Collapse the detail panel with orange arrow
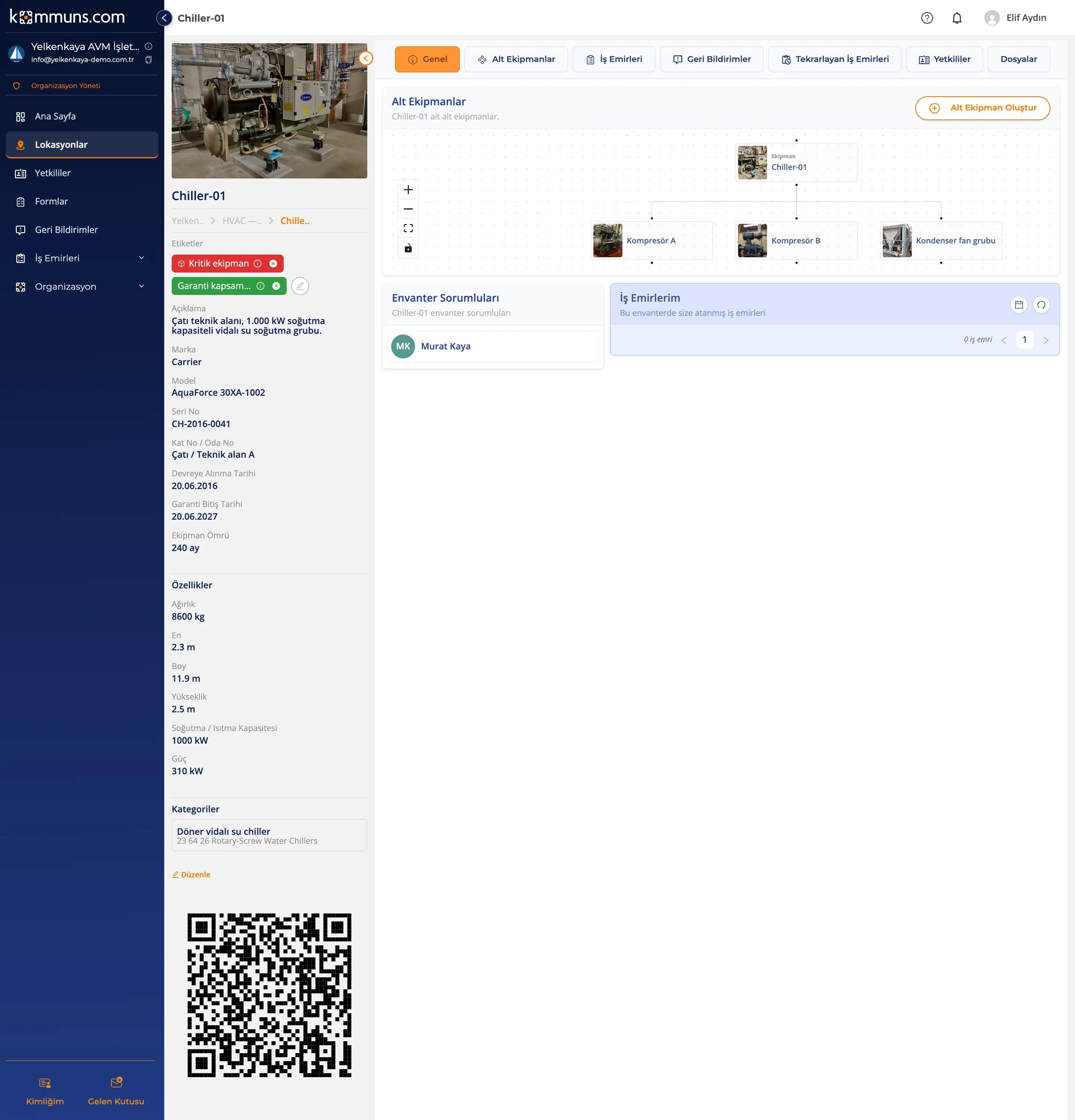 (x=365, y=58)
